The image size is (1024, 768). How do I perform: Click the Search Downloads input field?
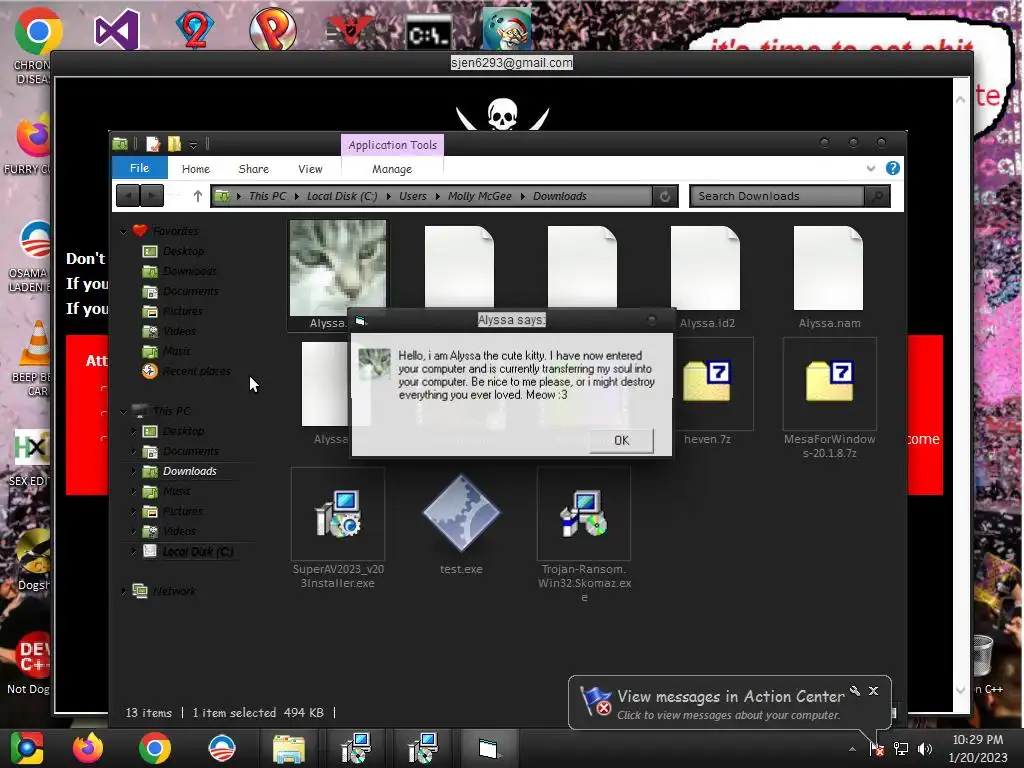[777, 196]
